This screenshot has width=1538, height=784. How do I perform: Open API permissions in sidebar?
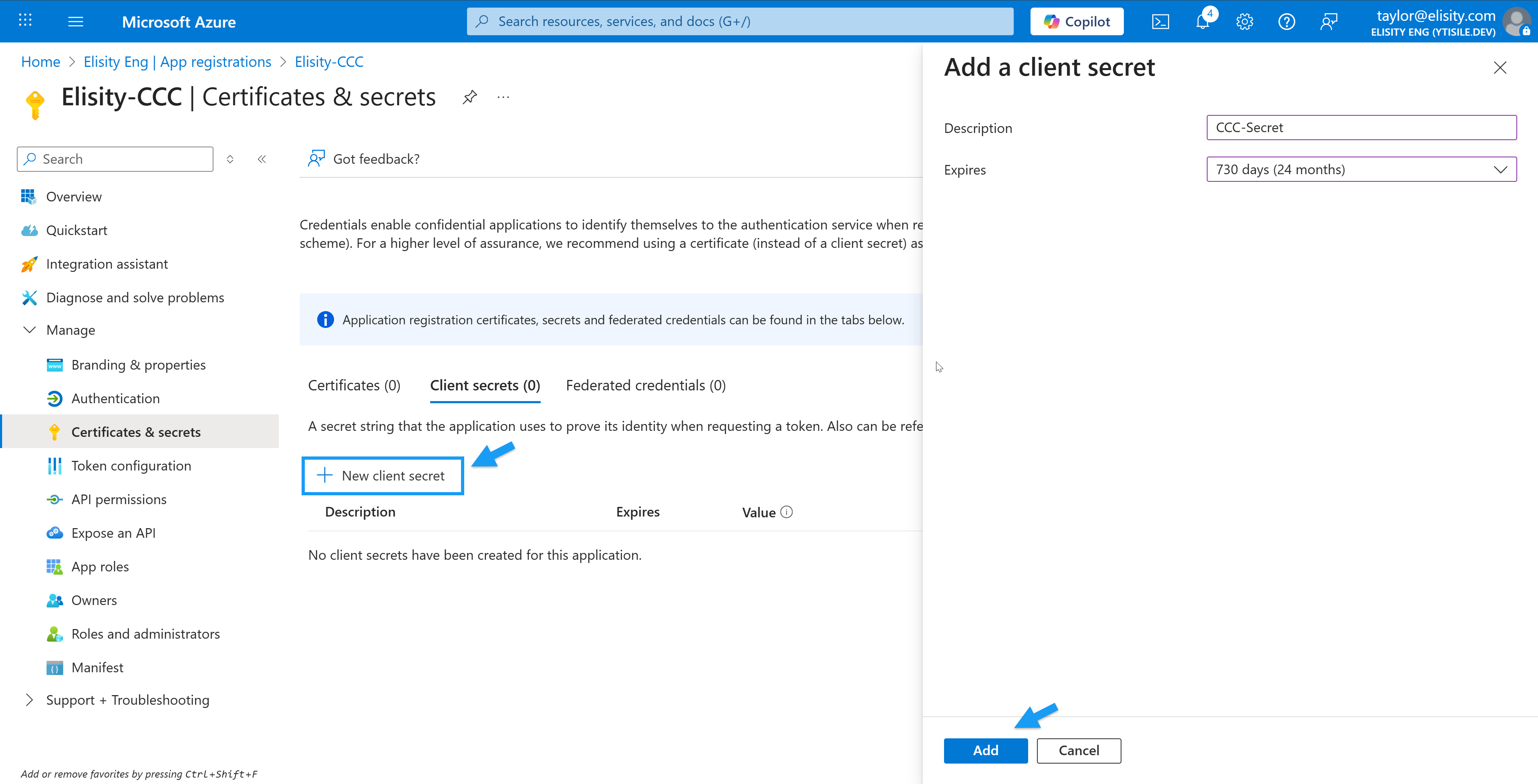[x=119, y=499]
